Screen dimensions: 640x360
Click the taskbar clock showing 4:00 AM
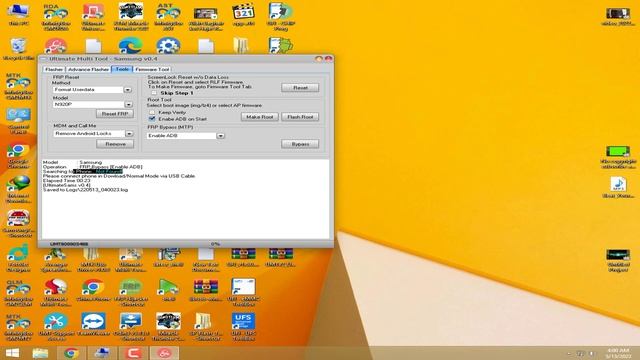click(618, 353)
